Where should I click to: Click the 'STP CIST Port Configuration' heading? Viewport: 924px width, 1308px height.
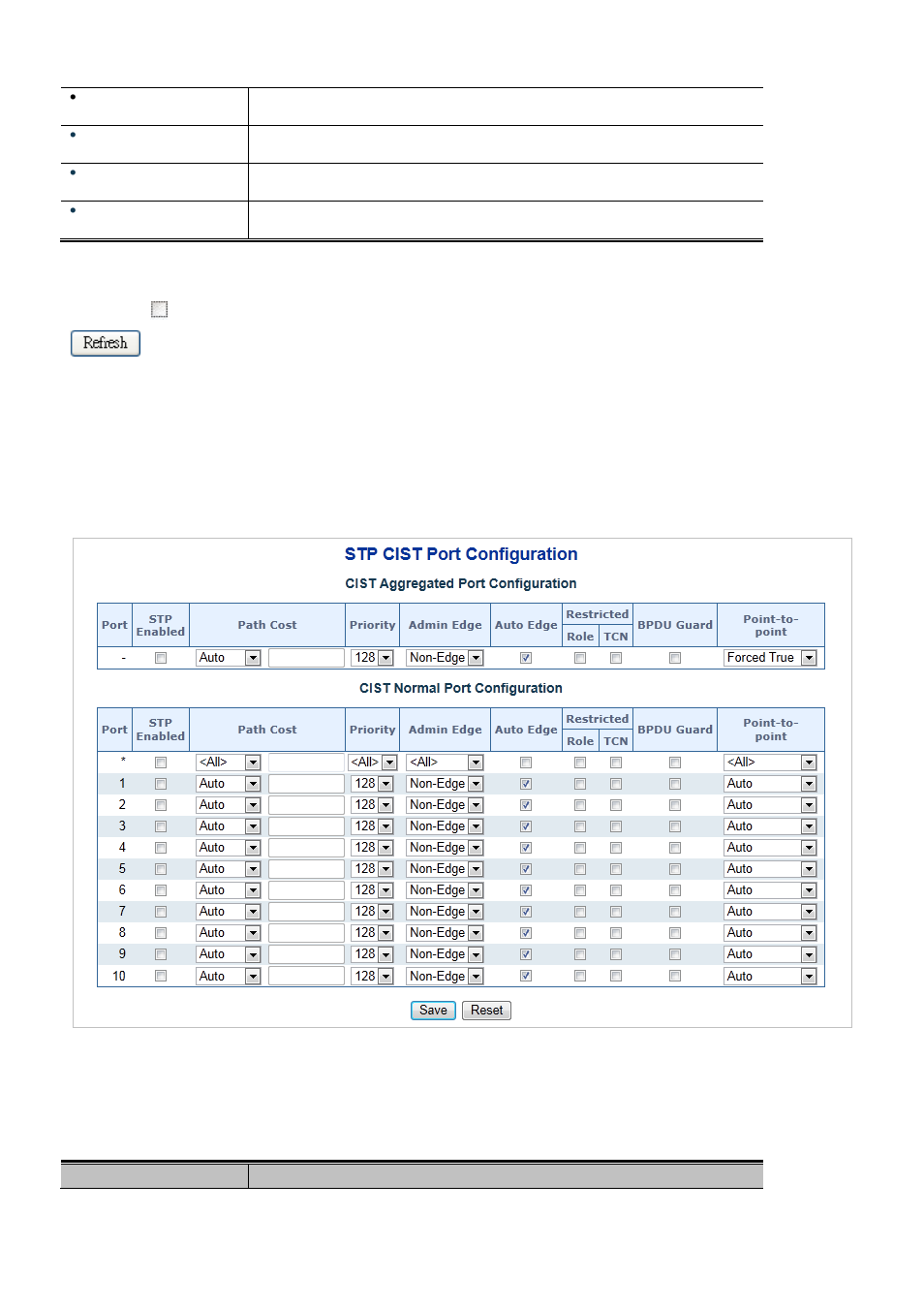click(461, 554)
